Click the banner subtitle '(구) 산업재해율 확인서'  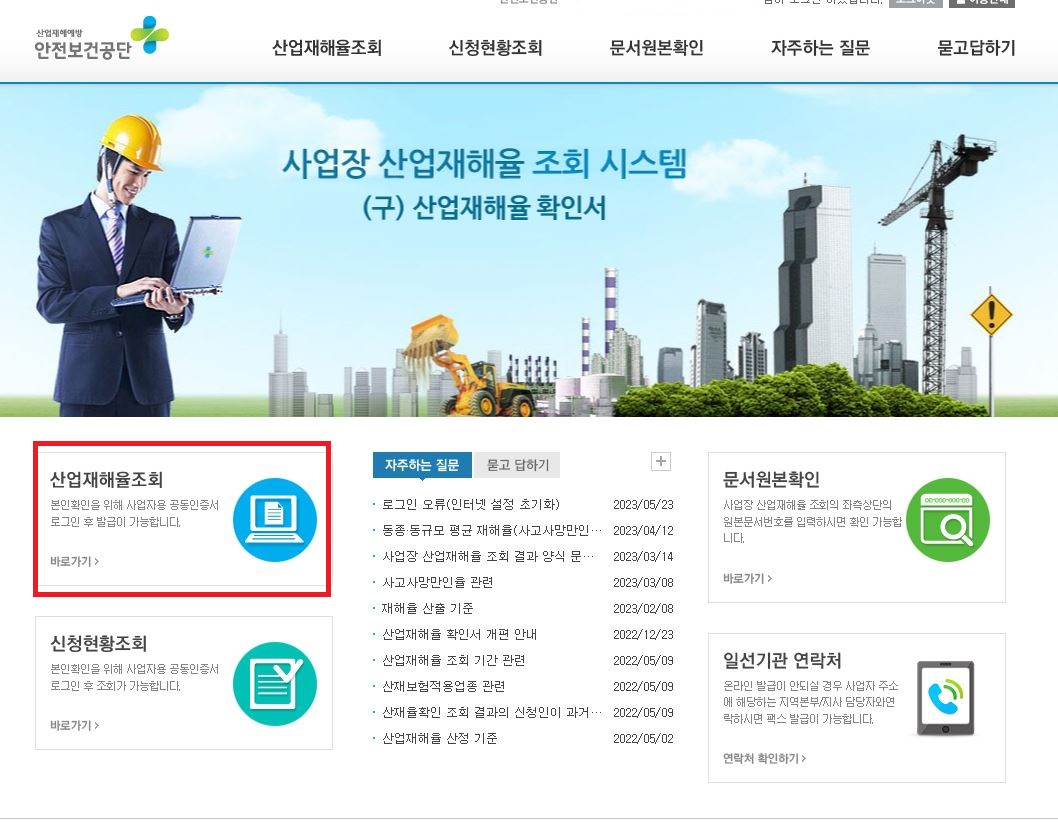click(x=484, y=207)
